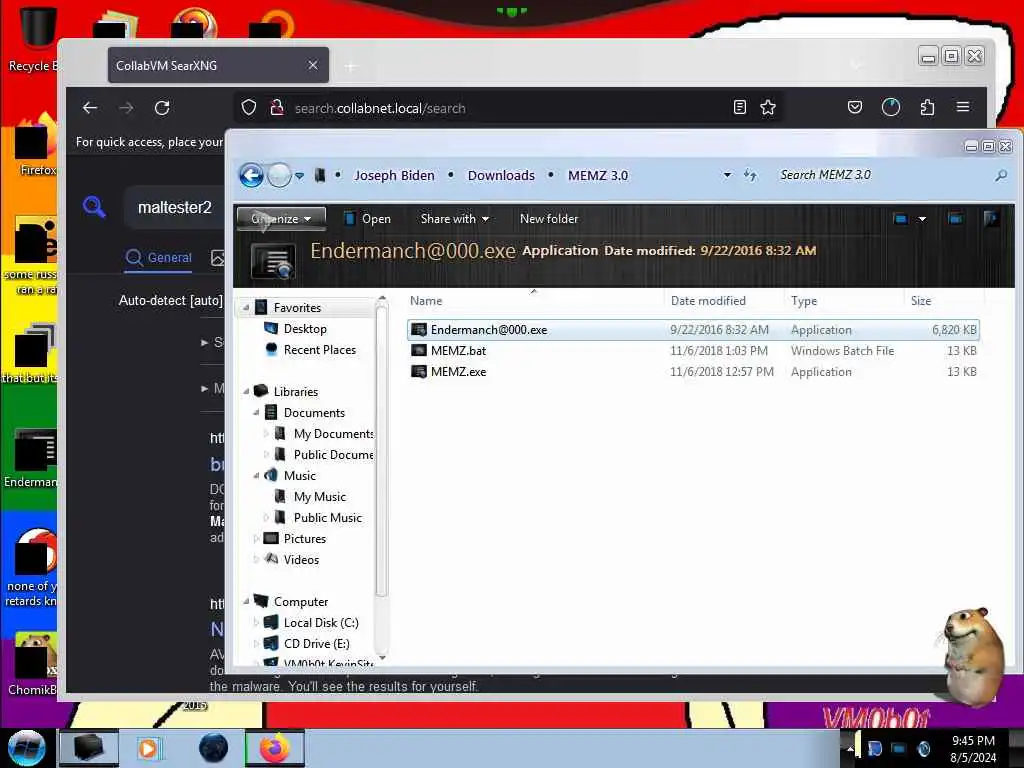Open view options dropdown arrow
The width and height of the screenshot is (1024, 768).
tap(922, 219)
